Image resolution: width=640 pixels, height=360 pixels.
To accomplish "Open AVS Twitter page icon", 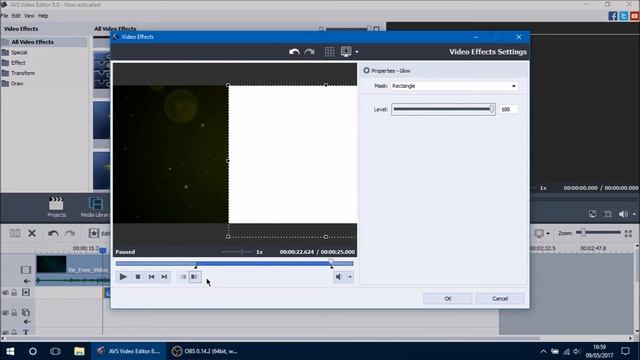I will click(x=624, y=16).
